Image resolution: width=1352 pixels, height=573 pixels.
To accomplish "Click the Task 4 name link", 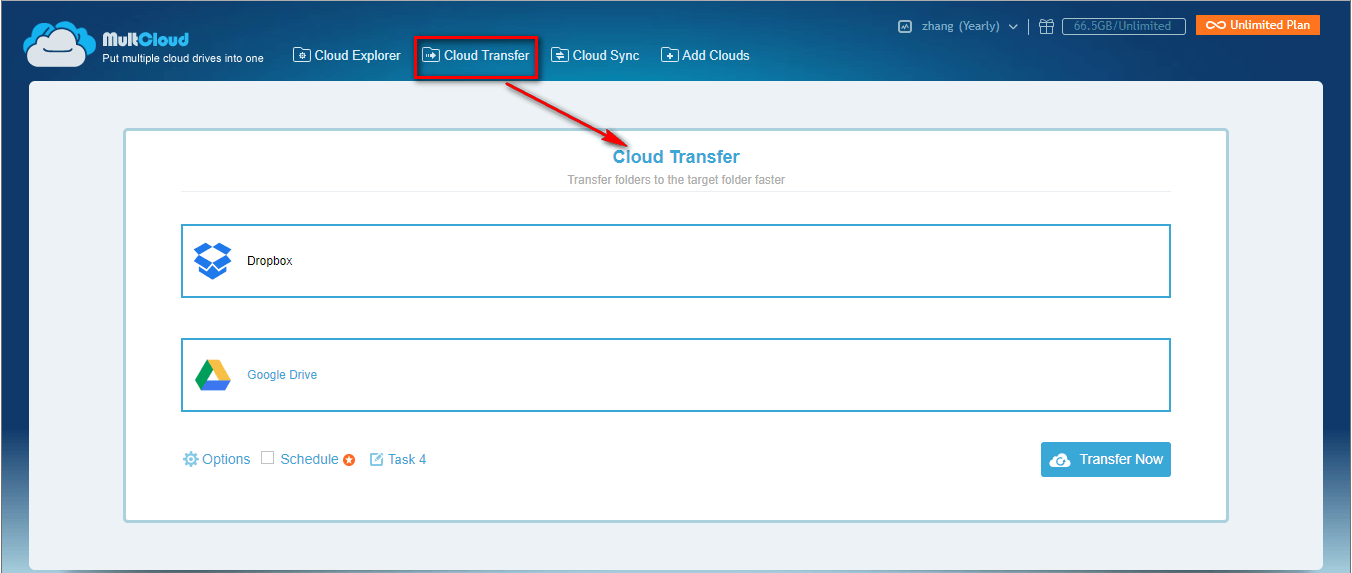I will tap(407, 459).
